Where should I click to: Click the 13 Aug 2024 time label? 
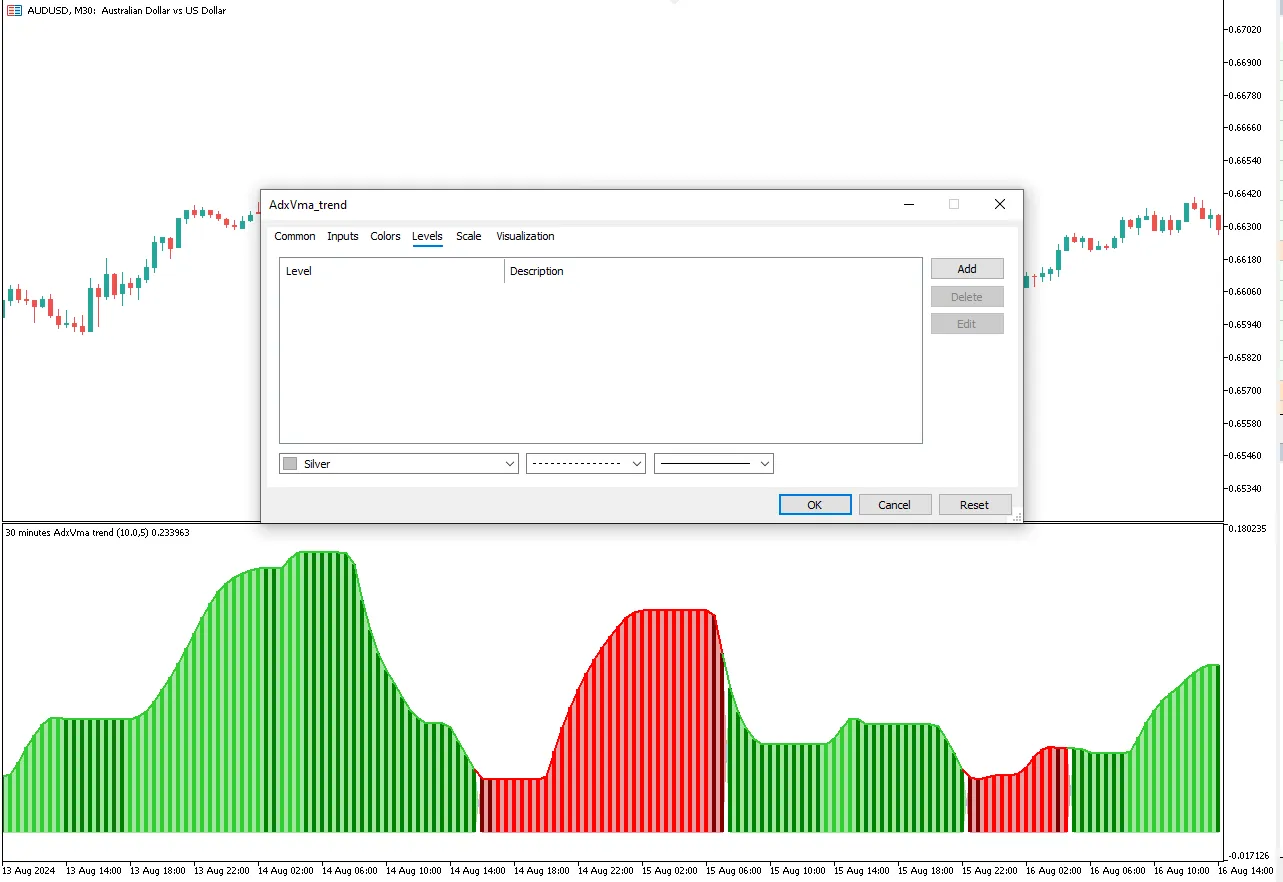tap(30, 871)
